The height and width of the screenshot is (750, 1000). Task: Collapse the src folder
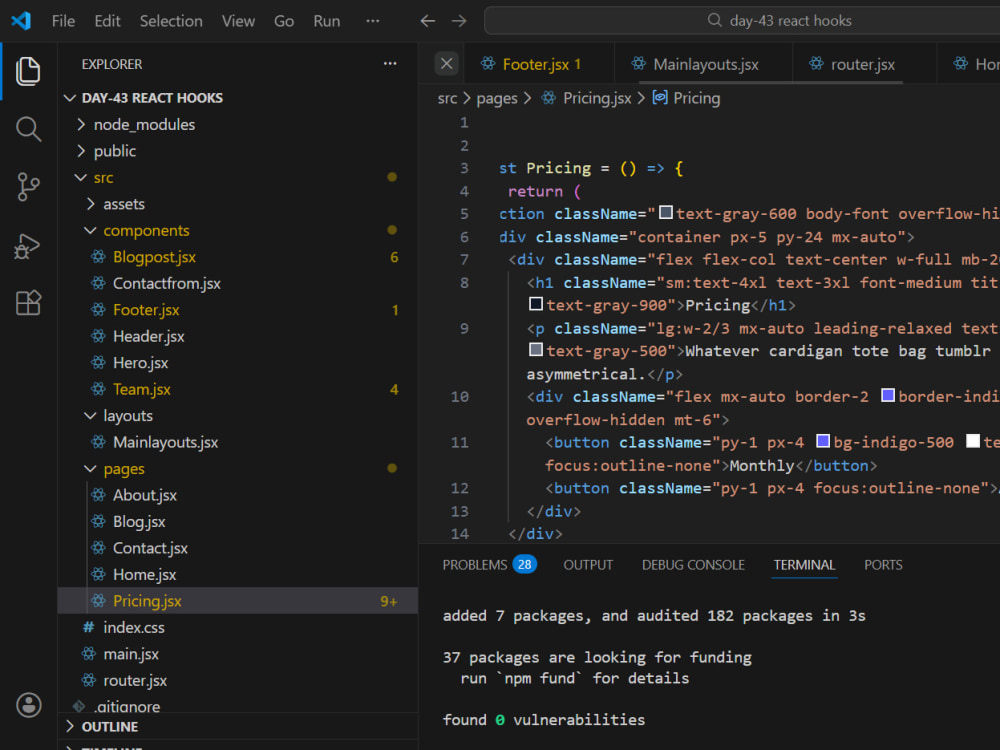80,177
